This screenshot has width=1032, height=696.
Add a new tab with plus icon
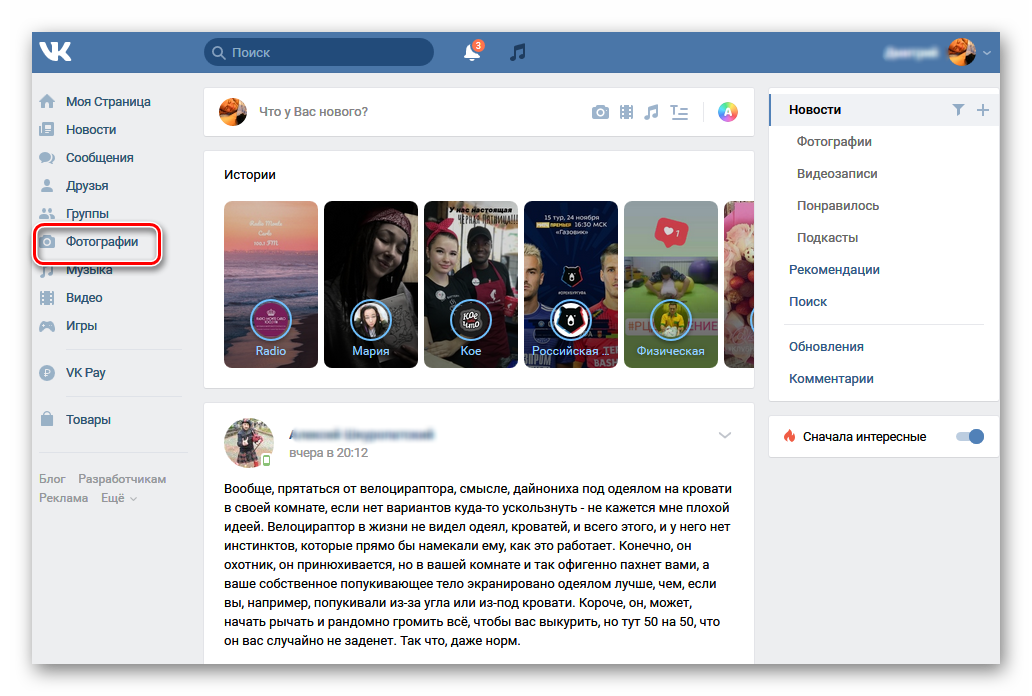(x=982, y=110)
